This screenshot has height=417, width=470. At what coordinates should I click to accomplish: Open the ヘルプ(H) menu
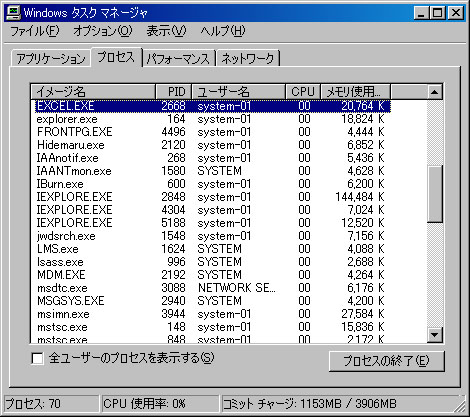pos(223,31)
